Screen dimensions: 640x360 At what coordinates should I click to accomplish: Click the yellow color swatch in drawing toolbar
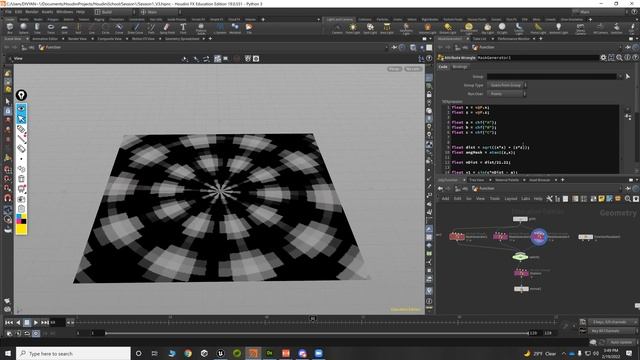tap(21, 229)
